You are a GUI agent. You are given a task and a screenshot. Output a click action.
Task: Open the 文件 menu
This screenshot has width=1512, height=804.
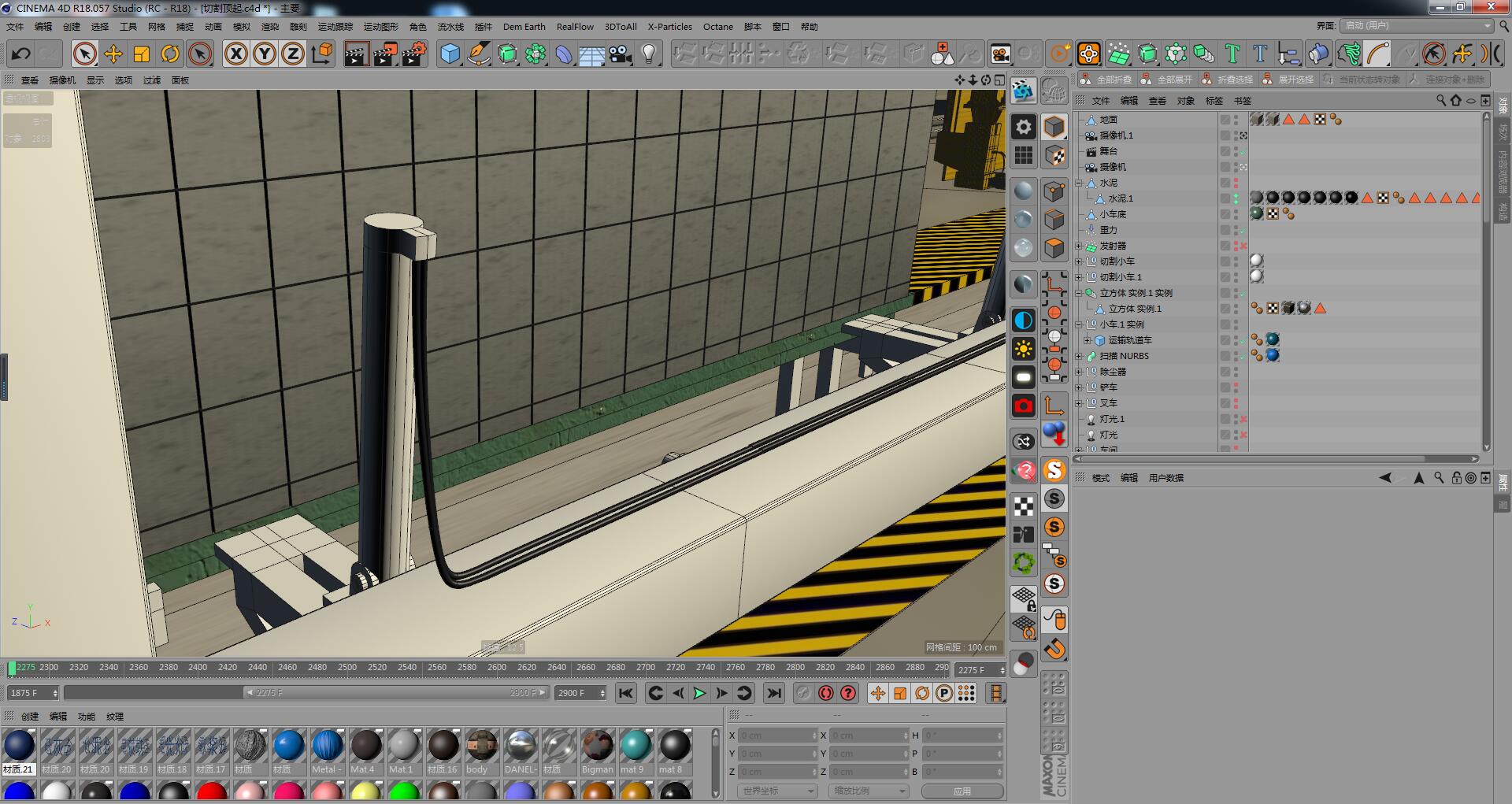pyautogui.click(x=15, y=27)
